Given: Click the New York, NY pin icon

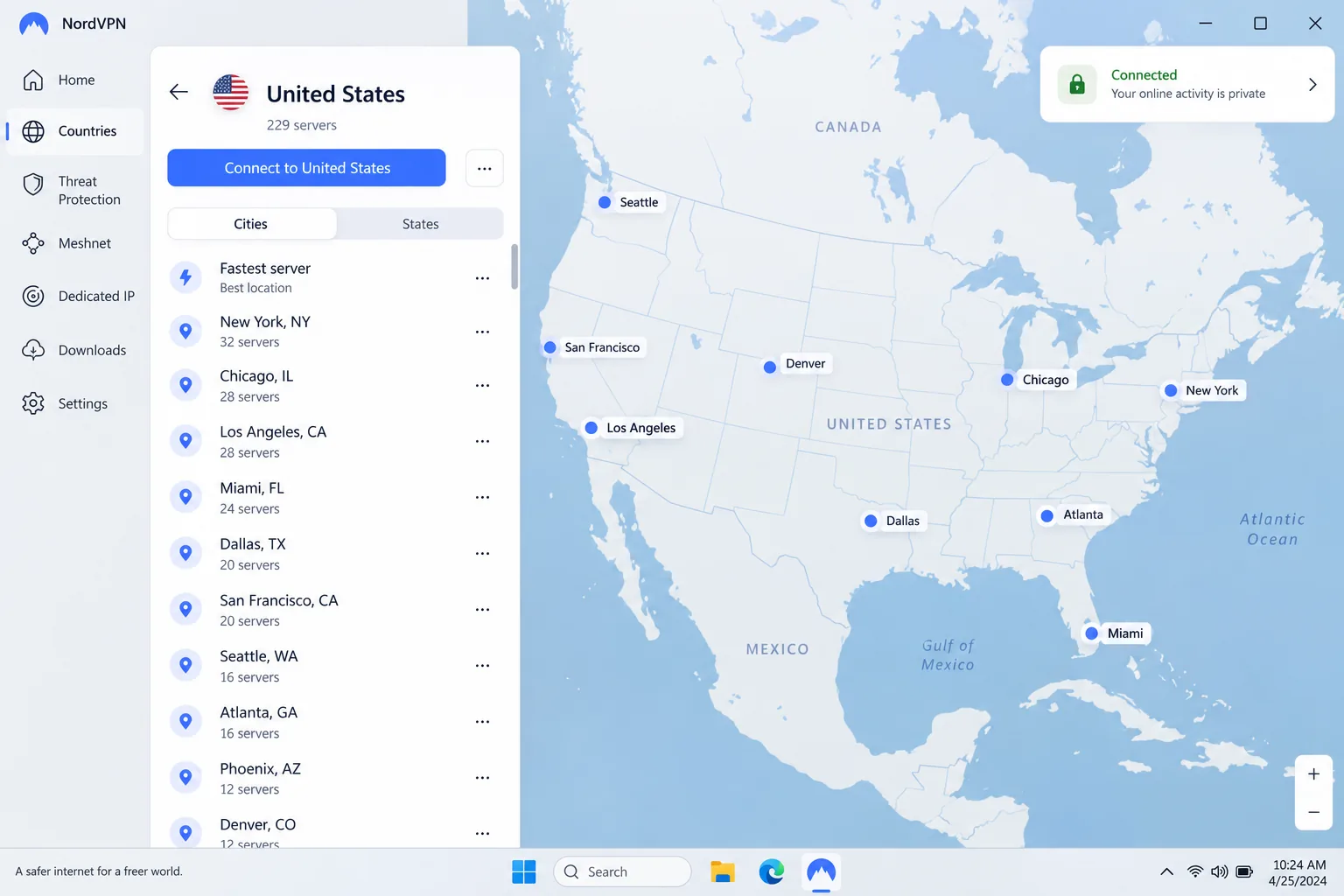Looking at the screenshot, I should [x=185, y=331].
